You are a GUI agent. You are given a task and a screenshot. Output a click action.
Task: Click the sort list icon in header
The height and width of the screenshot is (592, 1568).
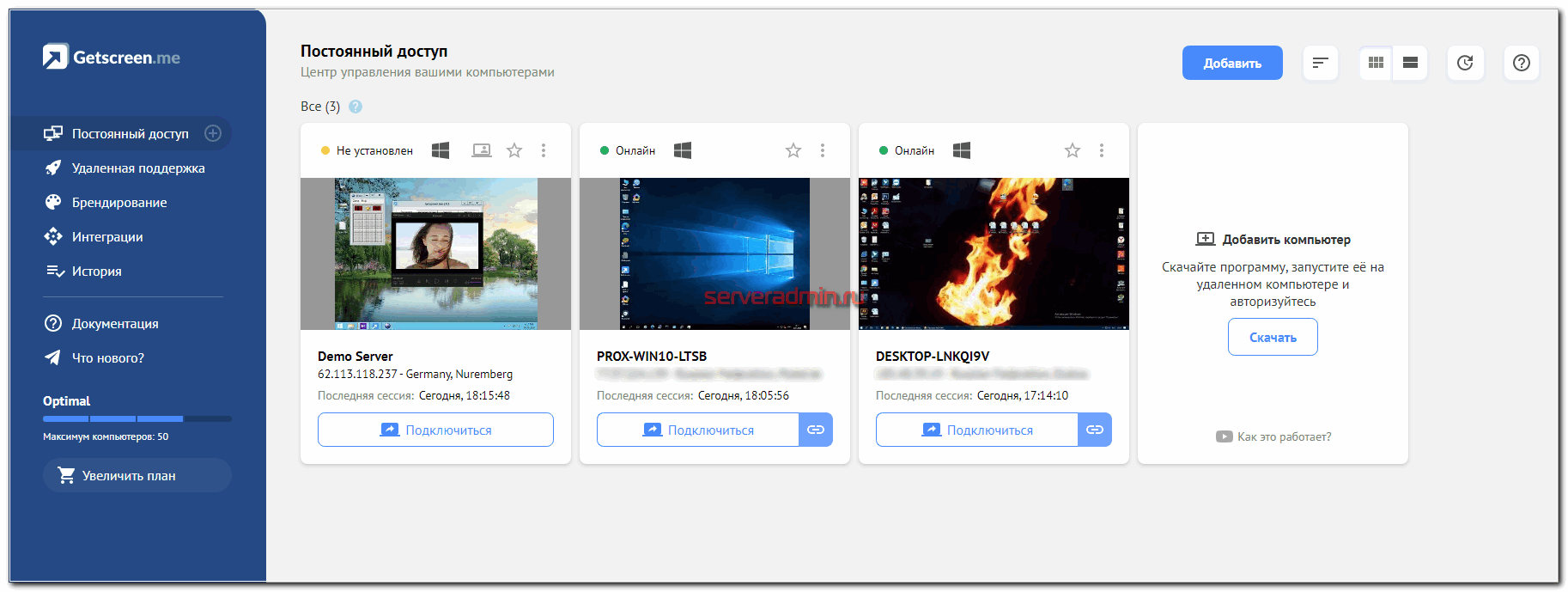tap(1320, 63)
